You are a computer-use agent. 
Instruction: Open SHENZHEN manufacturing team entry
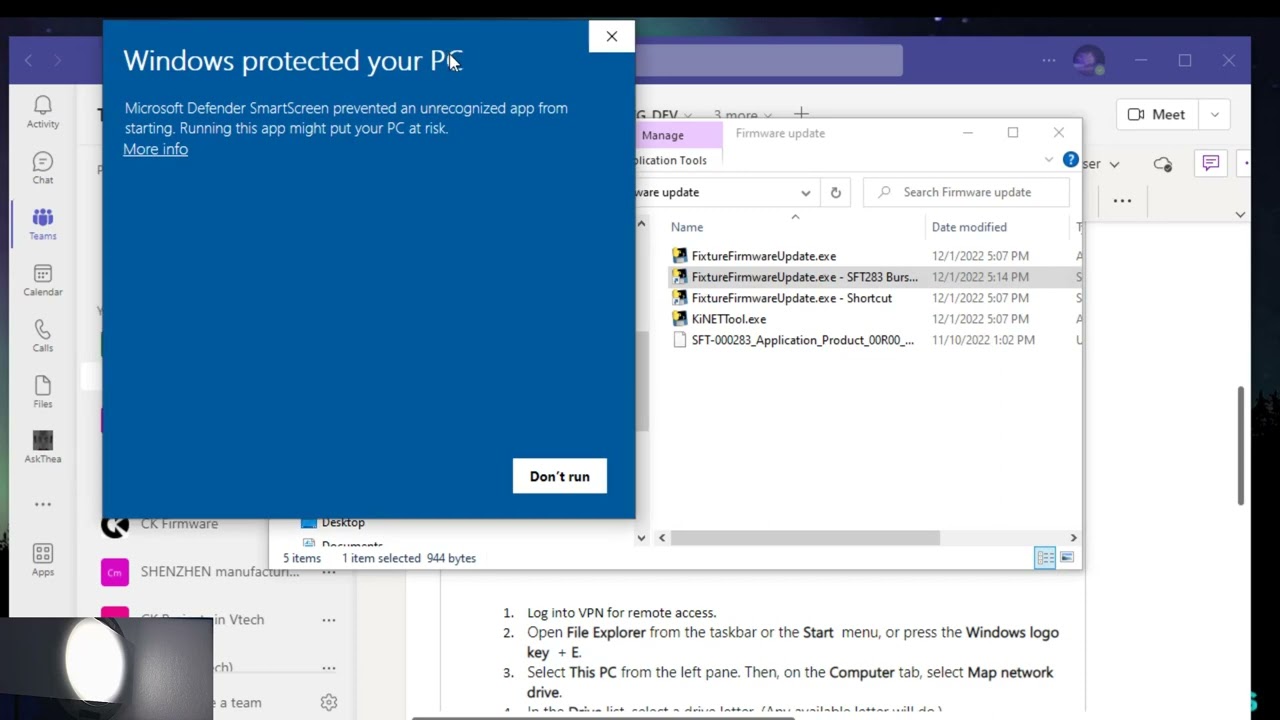220,572
